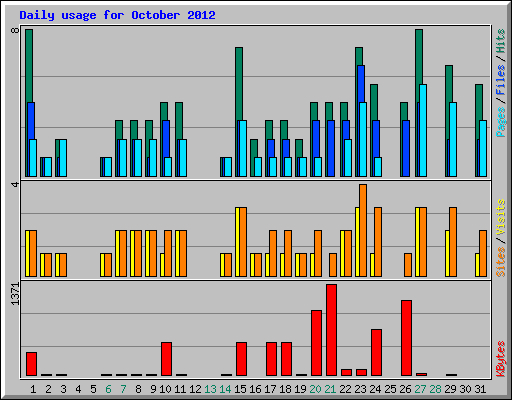Select the red KBytes bar for day 26
The image size is (512, 400).
click(x=406, y=338)
